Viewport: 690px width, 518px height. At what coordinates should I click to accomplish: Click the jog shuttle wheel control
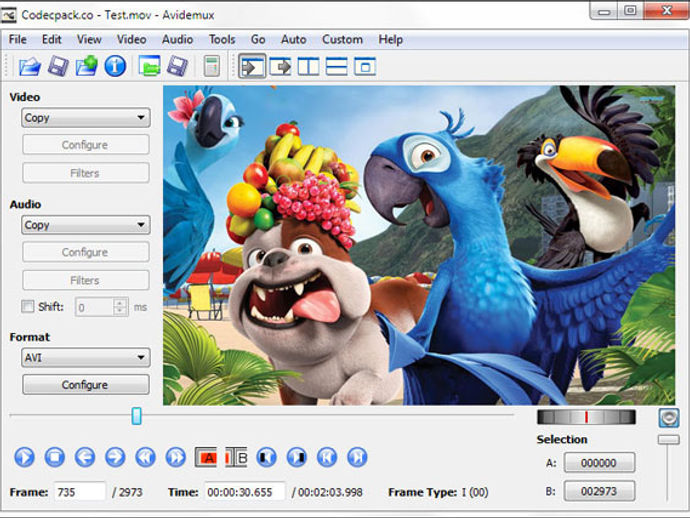[586, 417]
